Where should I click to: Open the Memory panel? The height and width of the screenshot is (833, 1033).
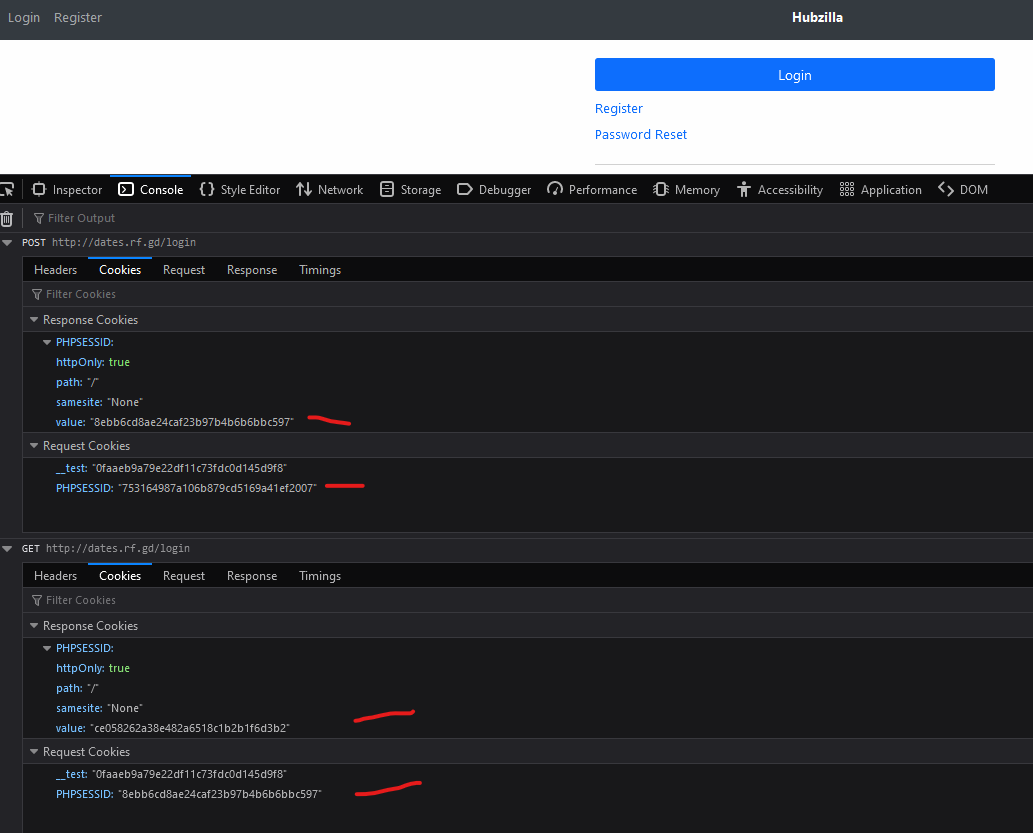[686, 190]
